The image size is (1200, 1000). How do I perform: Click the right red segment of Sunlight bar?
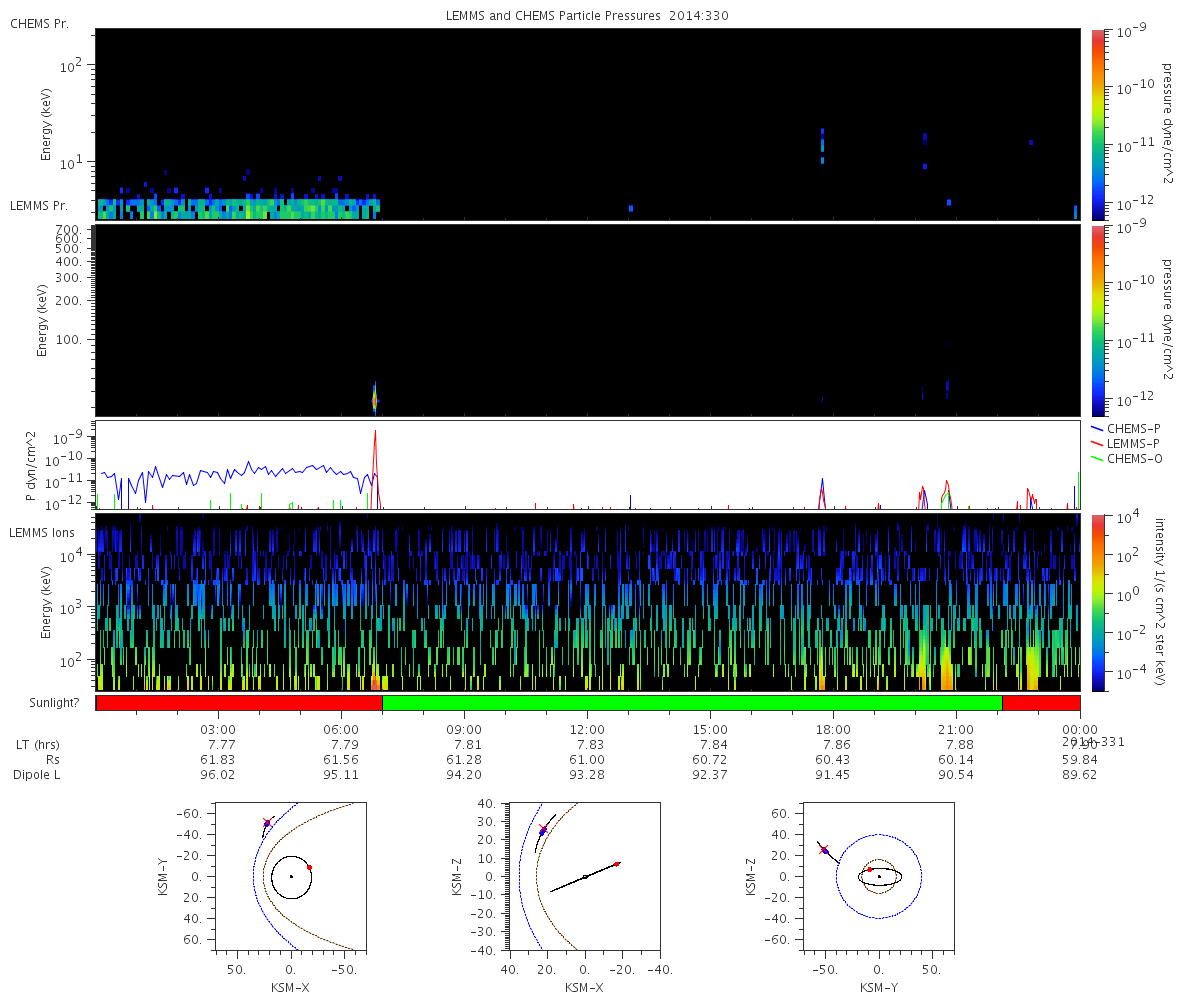tap(1040, 703)
